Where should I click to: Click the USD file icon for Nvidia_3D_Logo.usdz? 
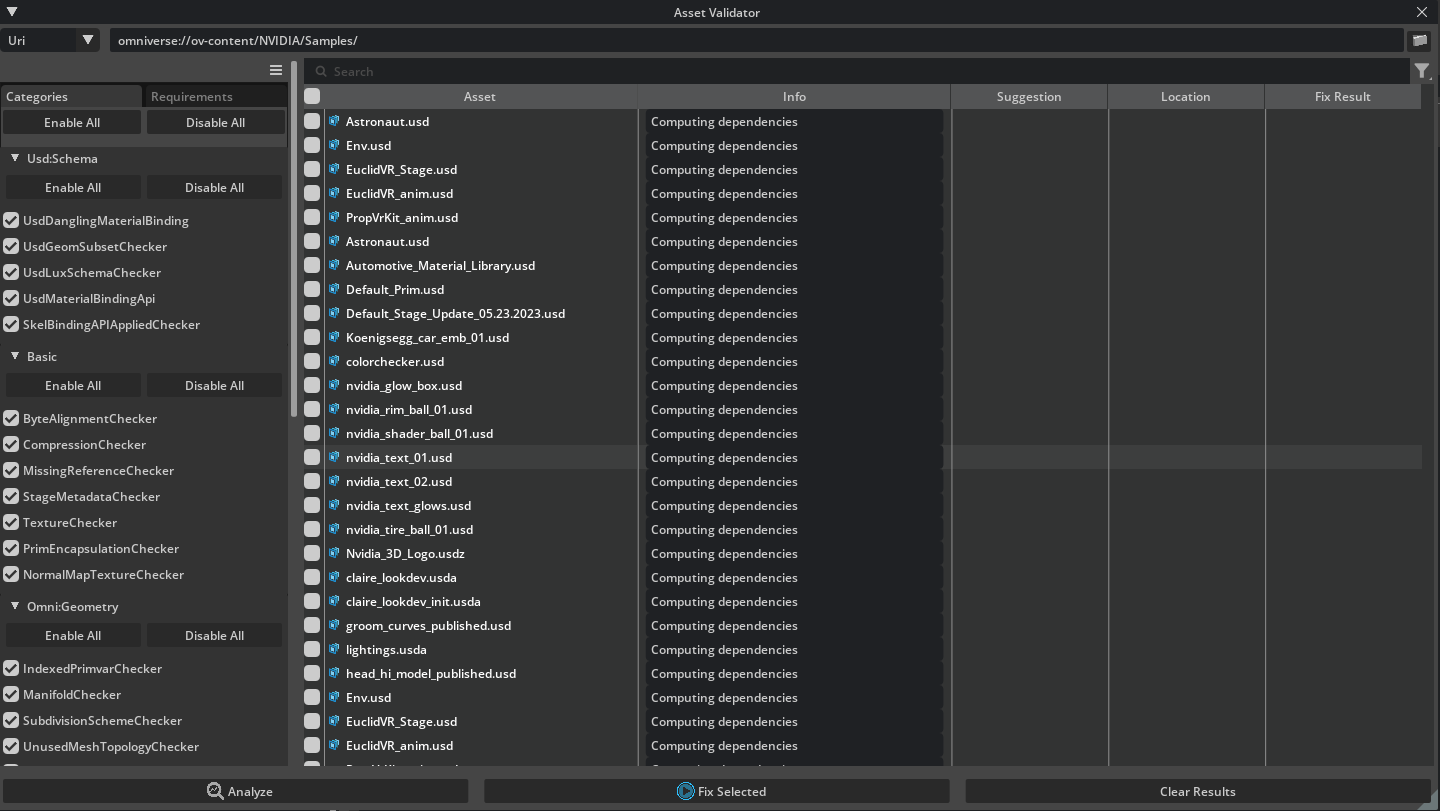(335, 553)
